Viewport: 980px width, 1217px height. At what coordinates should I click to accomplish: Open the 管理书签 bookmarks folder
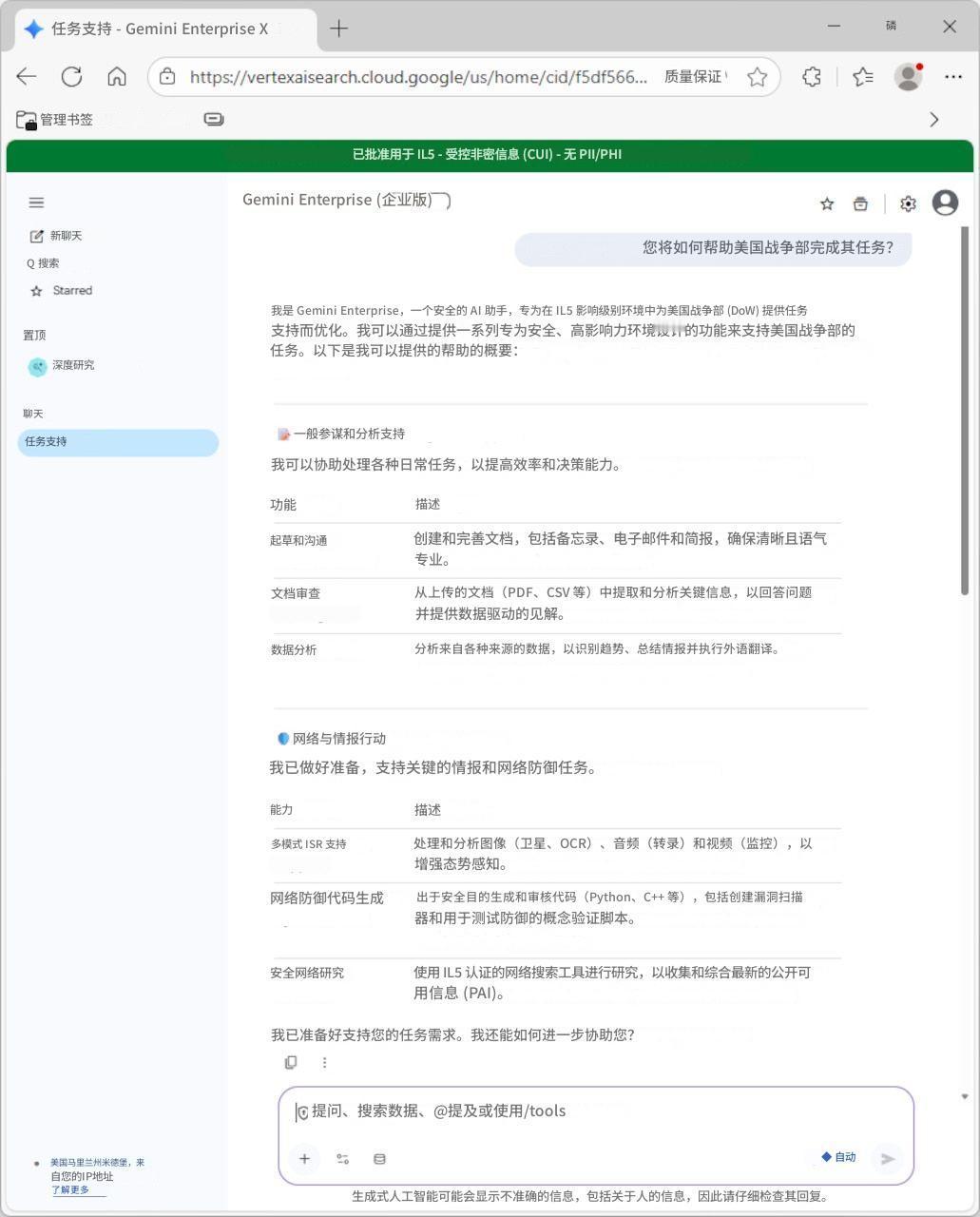point(55,119)
